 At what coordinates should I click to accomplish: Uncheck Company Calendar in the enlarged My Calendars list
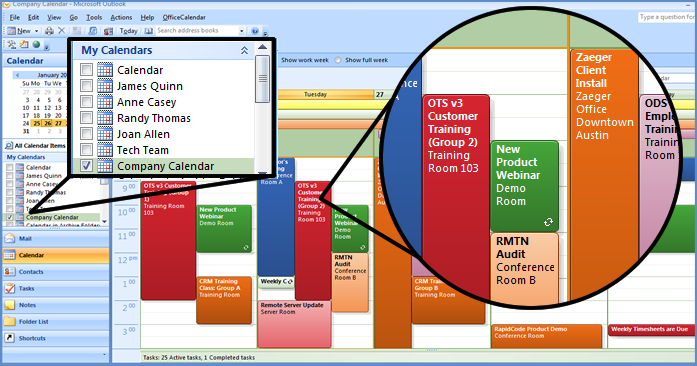86,166
